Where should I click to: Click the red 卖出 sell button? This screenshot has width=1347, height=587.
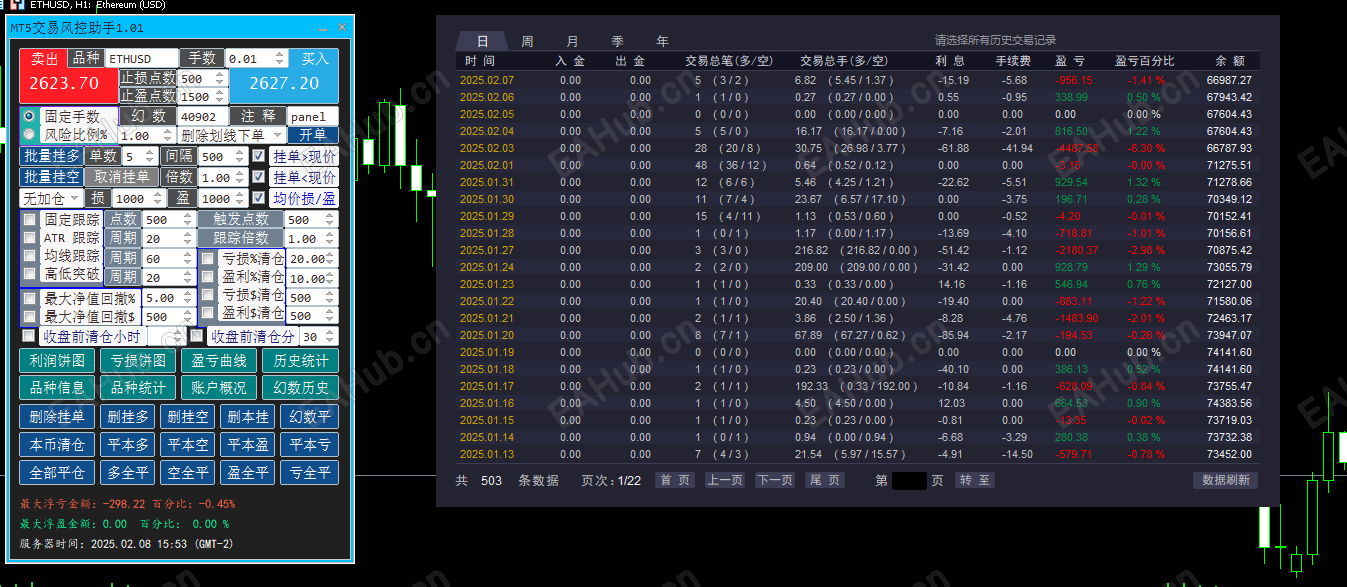pos(44,59)
